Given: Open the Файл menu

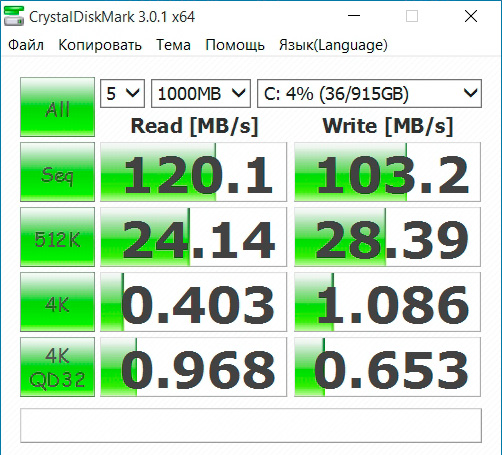Looking at the screenshot, I should coord(26,45).
